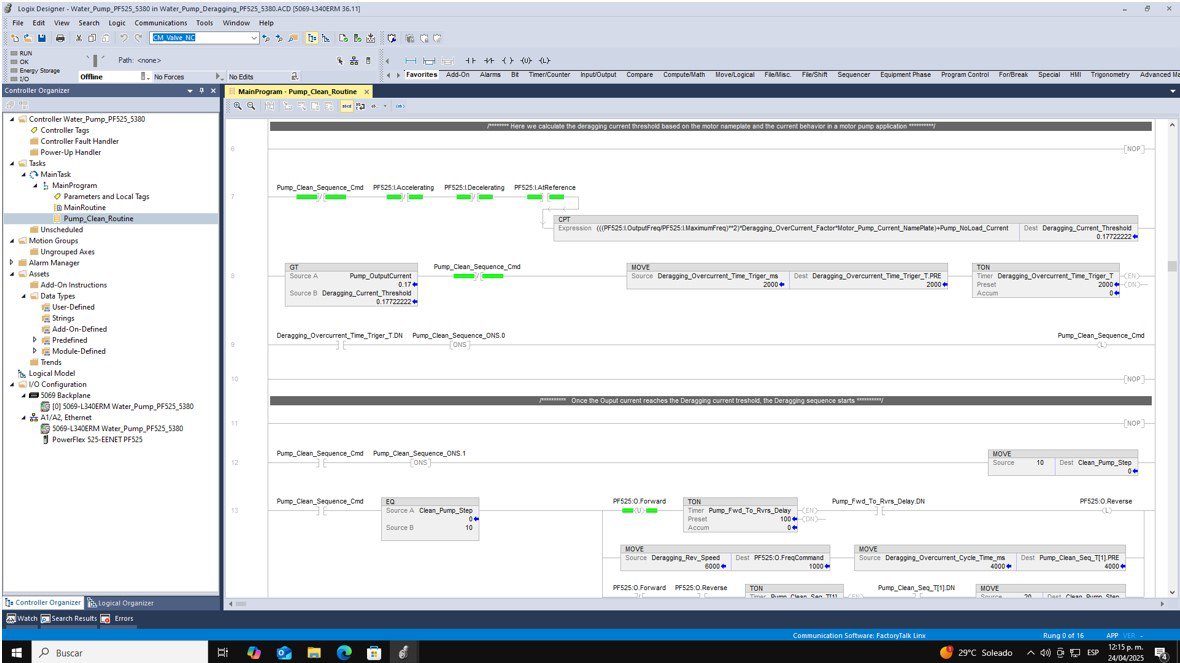This screenshot has height=663, width=1180.
Task: Open the Search Results pane
Action: (69, 619)
